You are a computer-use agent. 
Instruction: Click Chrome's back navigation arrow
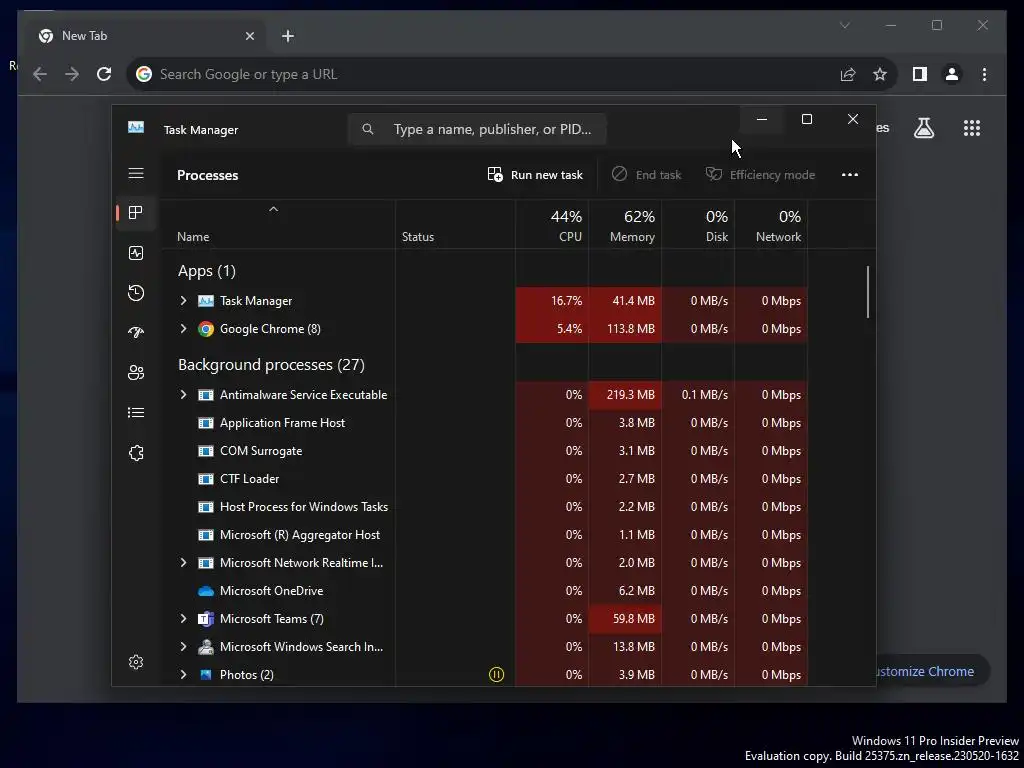click(40, 74)
